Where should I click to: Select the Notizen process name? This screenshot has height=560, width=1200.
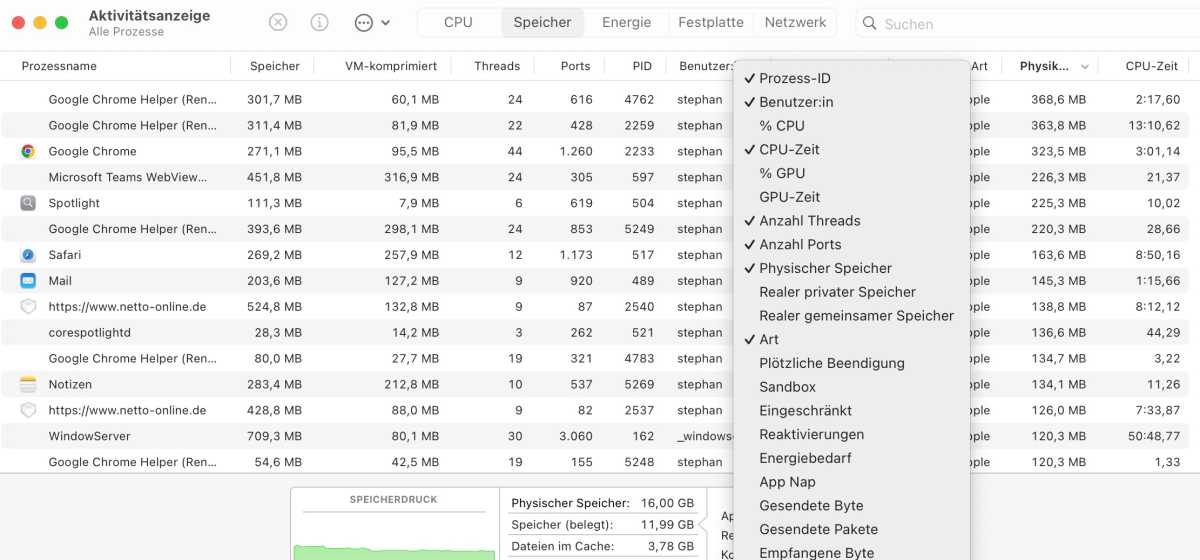(70, 384)
